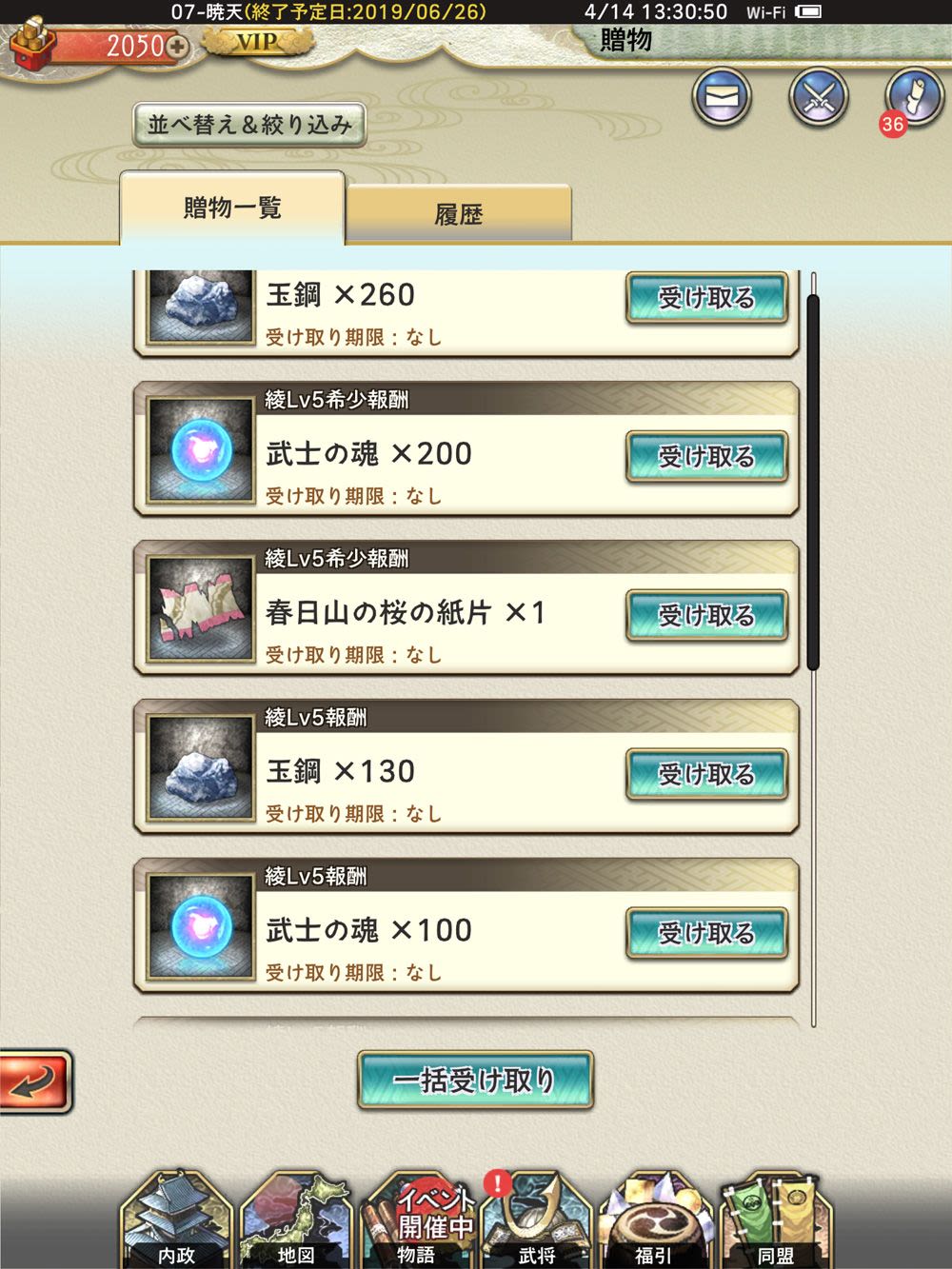Select the 贈物一覧 tab
This screenshot has width=952, height=1269.
[x=232, y=208]
